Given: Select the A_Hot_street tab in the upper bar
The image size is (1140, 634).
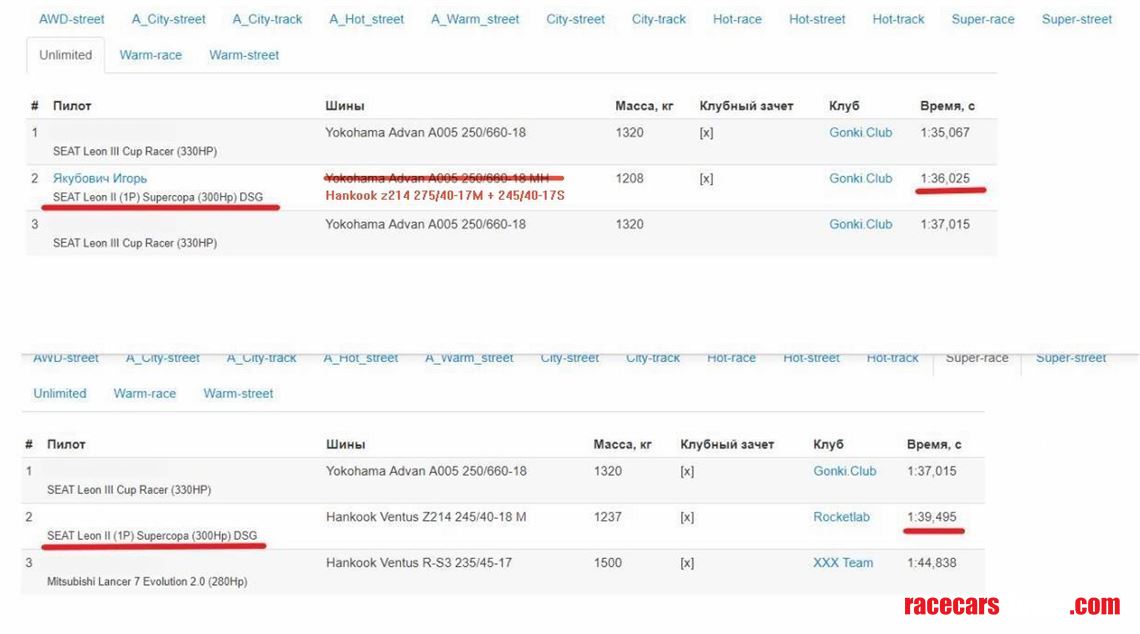Looking at the screenshot, I should pyautogui.click(x=367, y=19).
